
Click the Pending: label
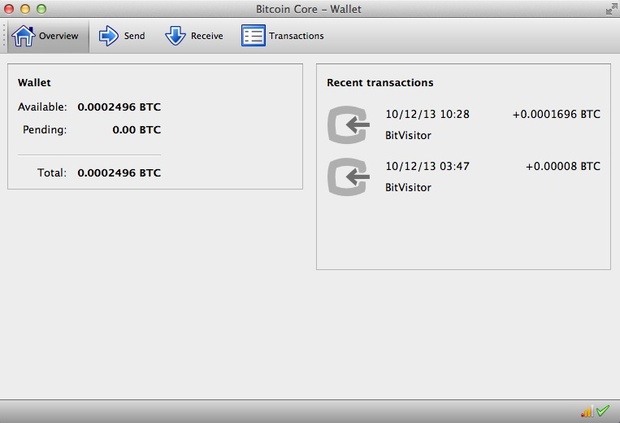click(x=45, y=130)
